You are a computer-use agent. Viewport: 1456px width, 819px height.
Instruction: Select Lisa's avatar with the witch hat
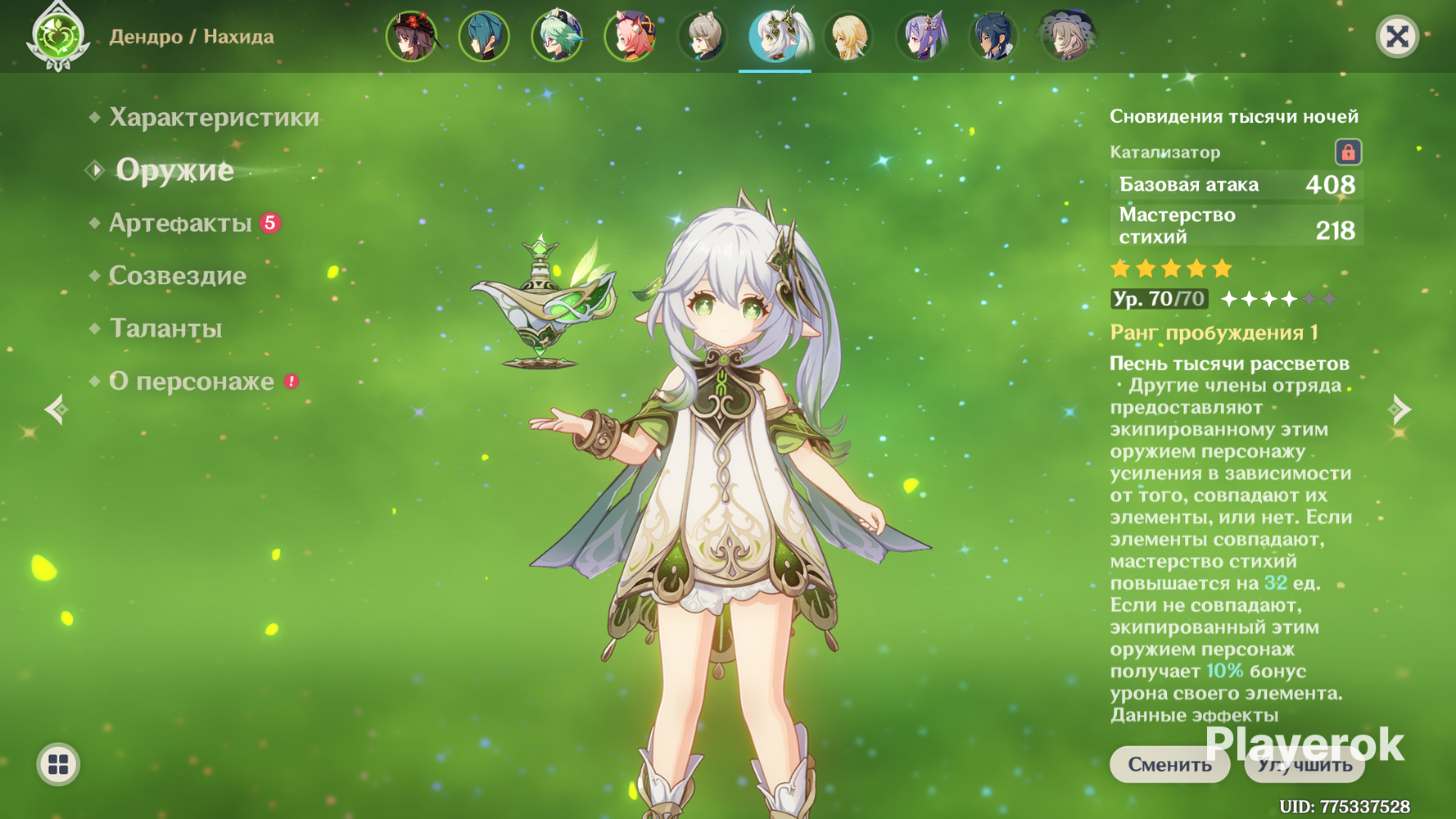click(1067, 36)
